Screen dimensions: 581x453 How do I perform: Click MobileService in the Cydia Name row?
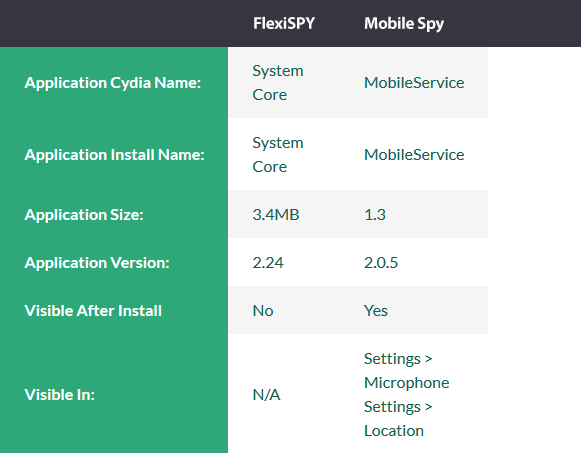point(414,83)
